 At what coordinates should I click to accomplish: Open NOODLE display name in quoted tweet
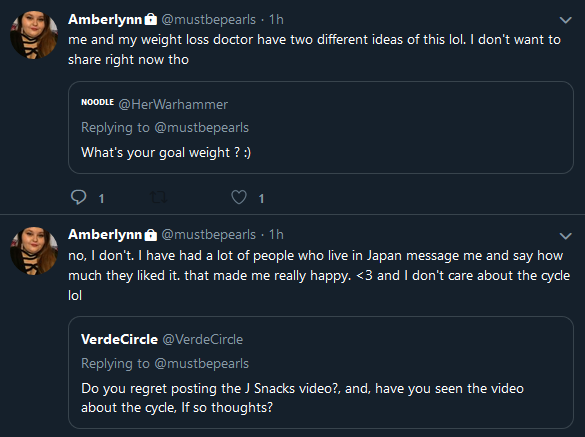97,102
